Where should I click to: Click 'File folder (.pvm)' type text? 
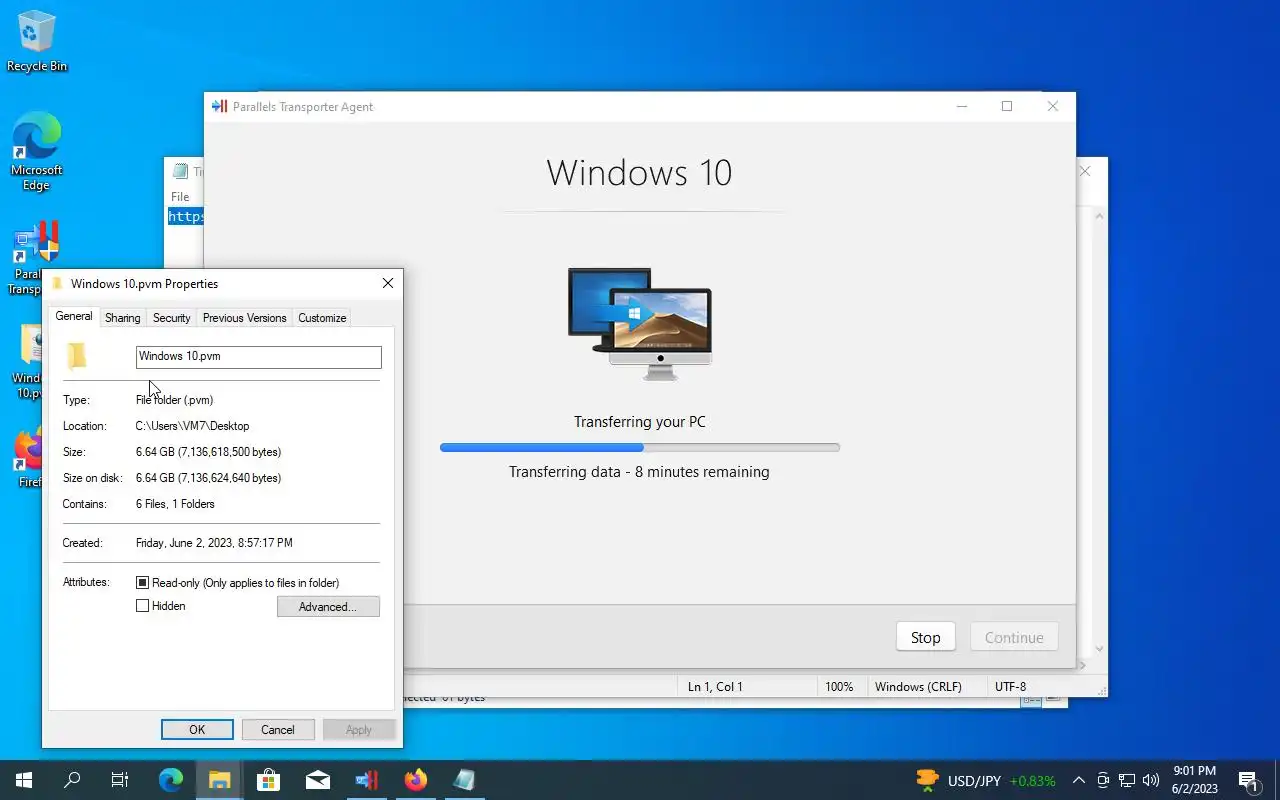(x=174, y=400)
